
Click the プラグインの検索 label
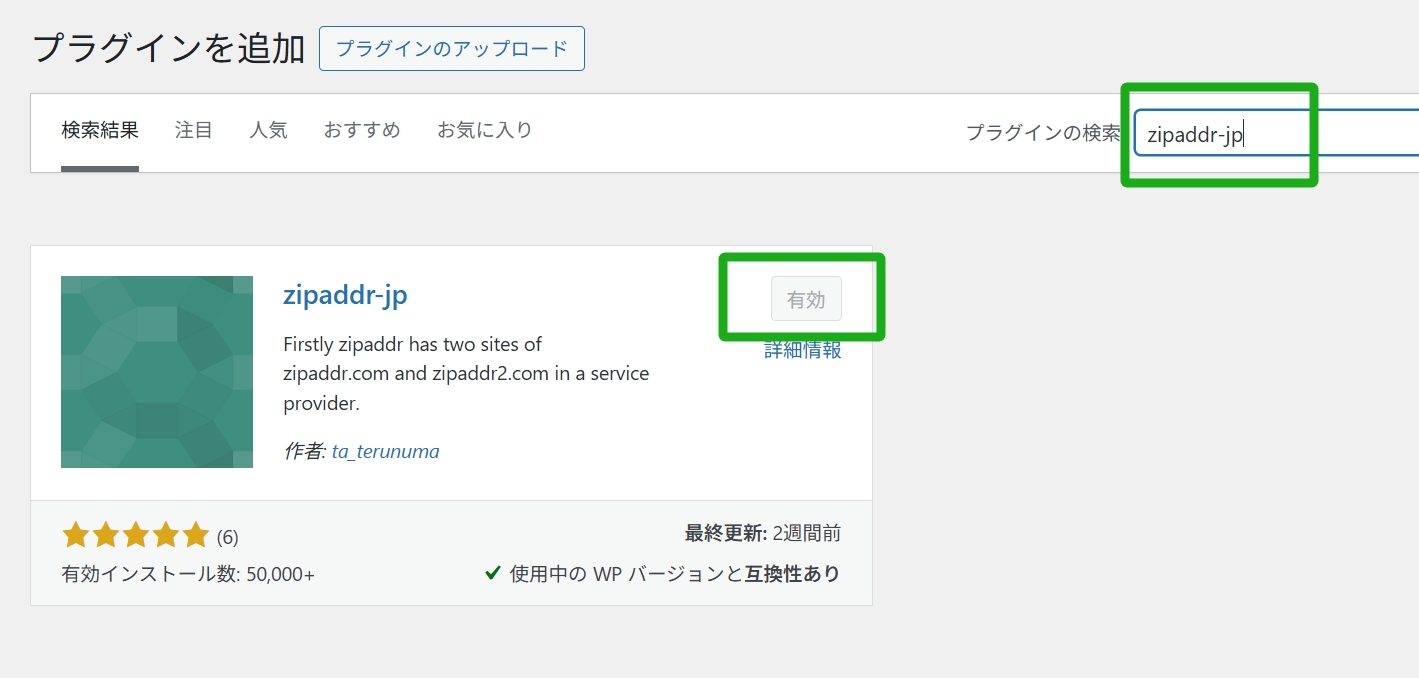point(1043,133)
